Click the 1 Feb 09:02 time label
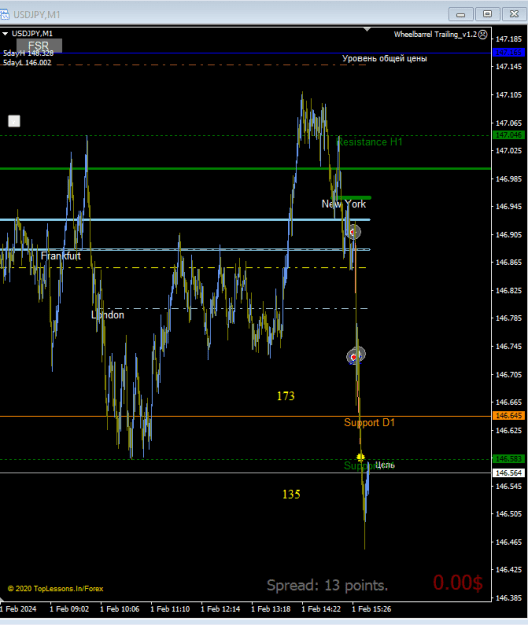The height and width of the screenshot is (625, 528). click(69, 609)
